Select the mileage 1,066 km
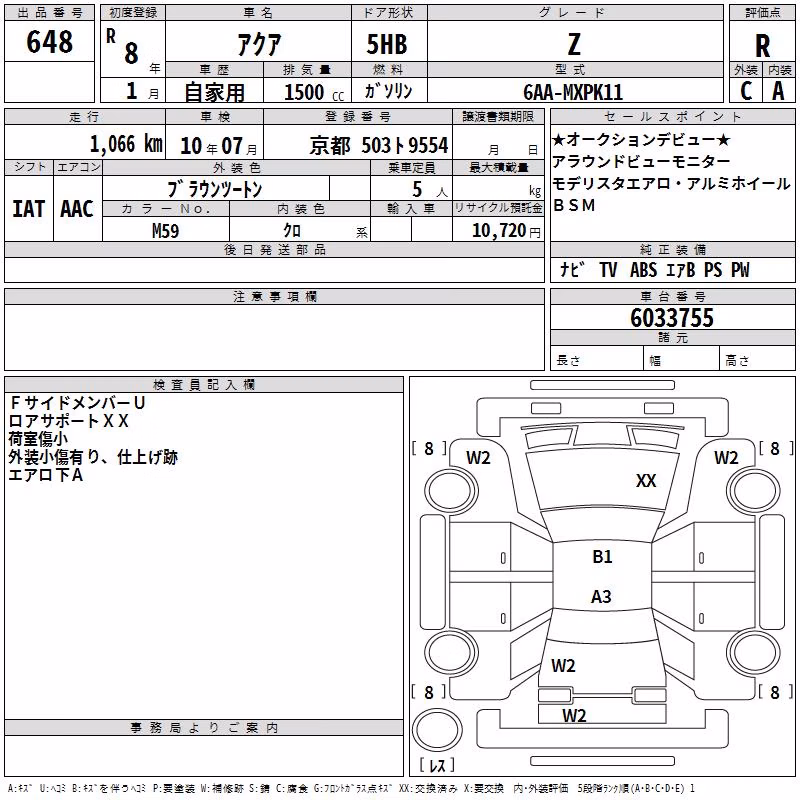 click(126, 144)
